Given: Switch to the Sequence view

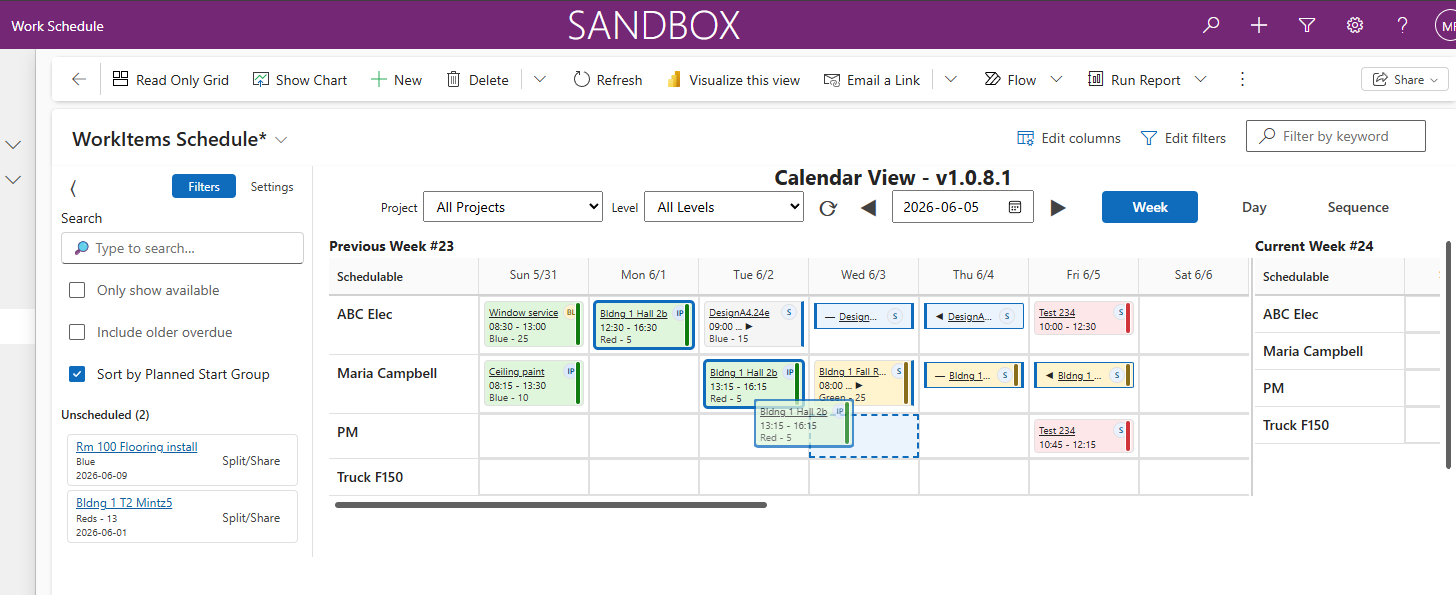Looking at the screenshot, I should point(1358,207).
